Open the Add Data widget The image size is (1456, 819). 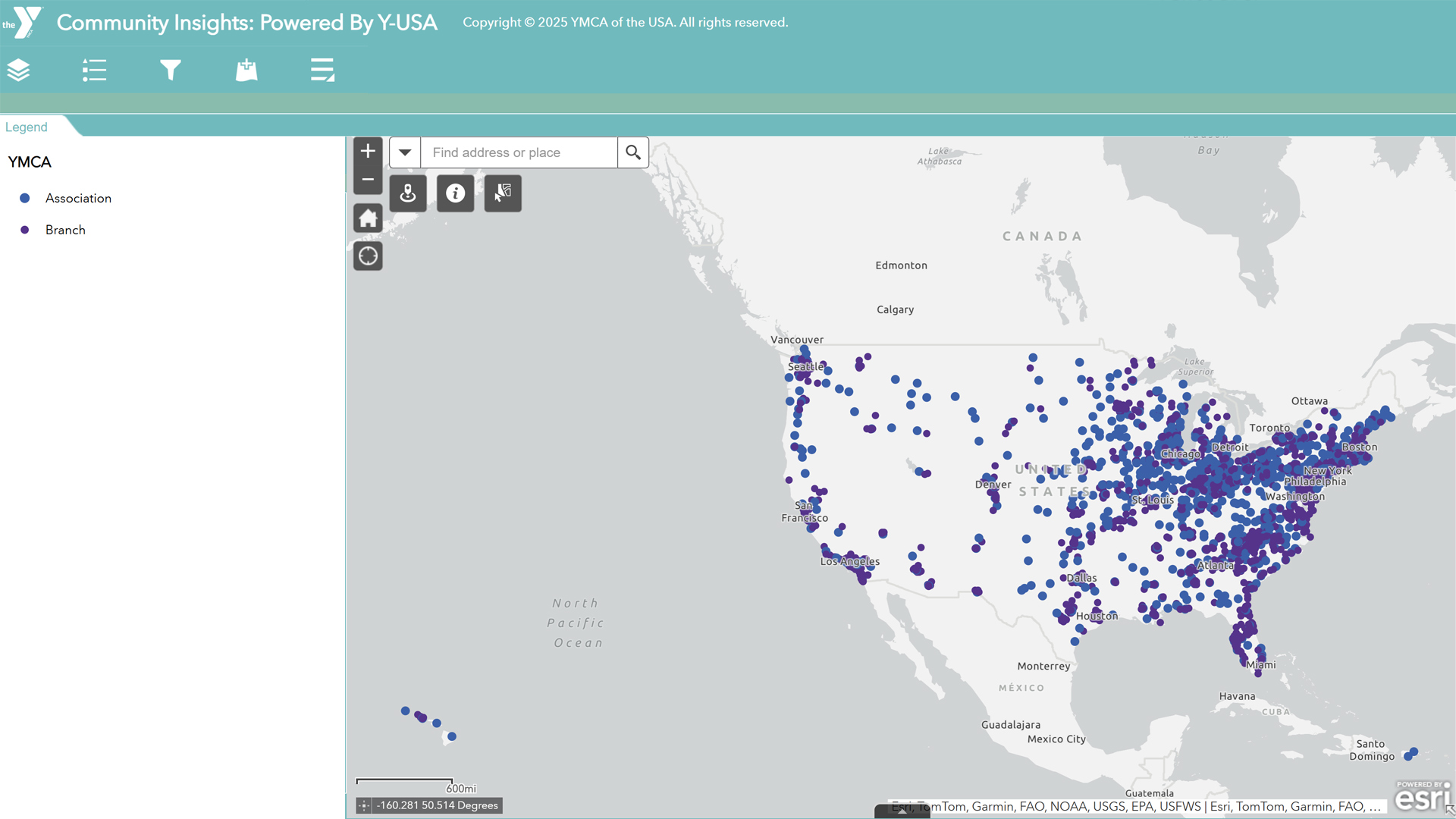[246, 70]
